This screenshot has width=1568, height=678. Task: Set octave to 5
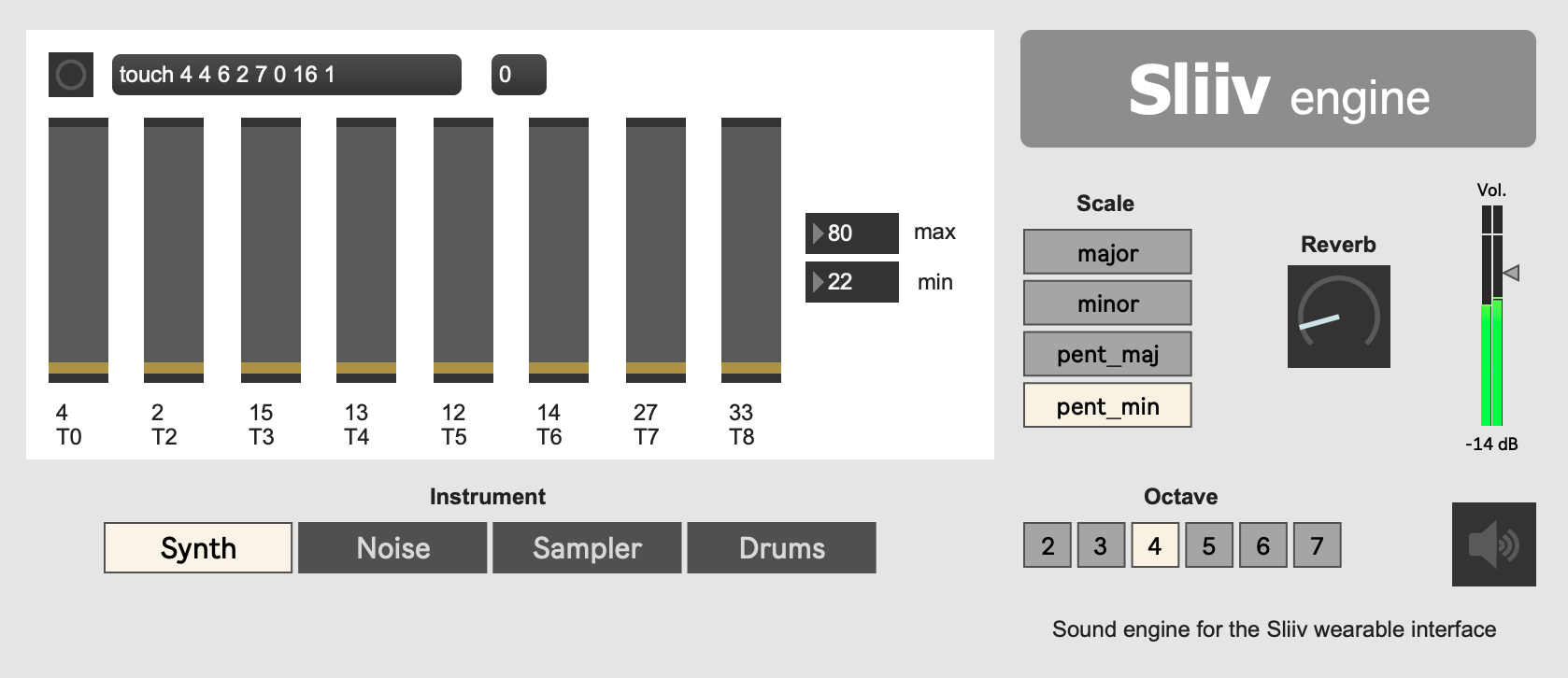tap(1209, 545)
